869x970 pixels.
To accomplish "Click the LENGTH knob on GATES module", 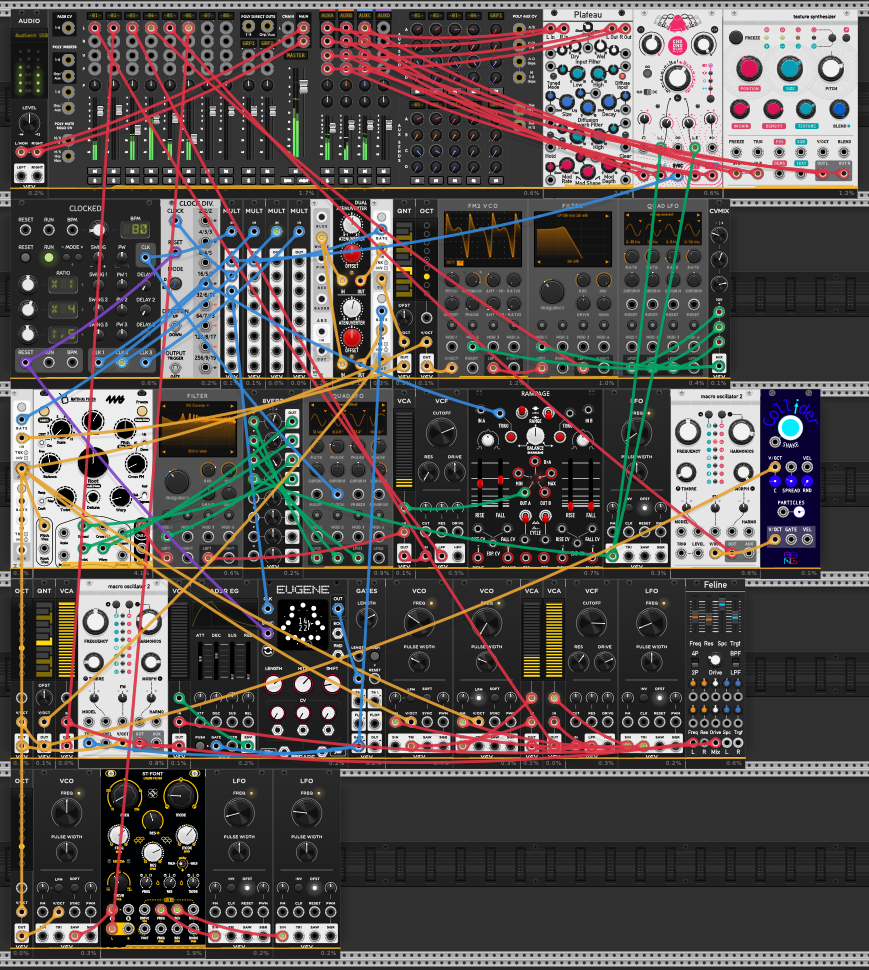I will [x=366, y=619].
